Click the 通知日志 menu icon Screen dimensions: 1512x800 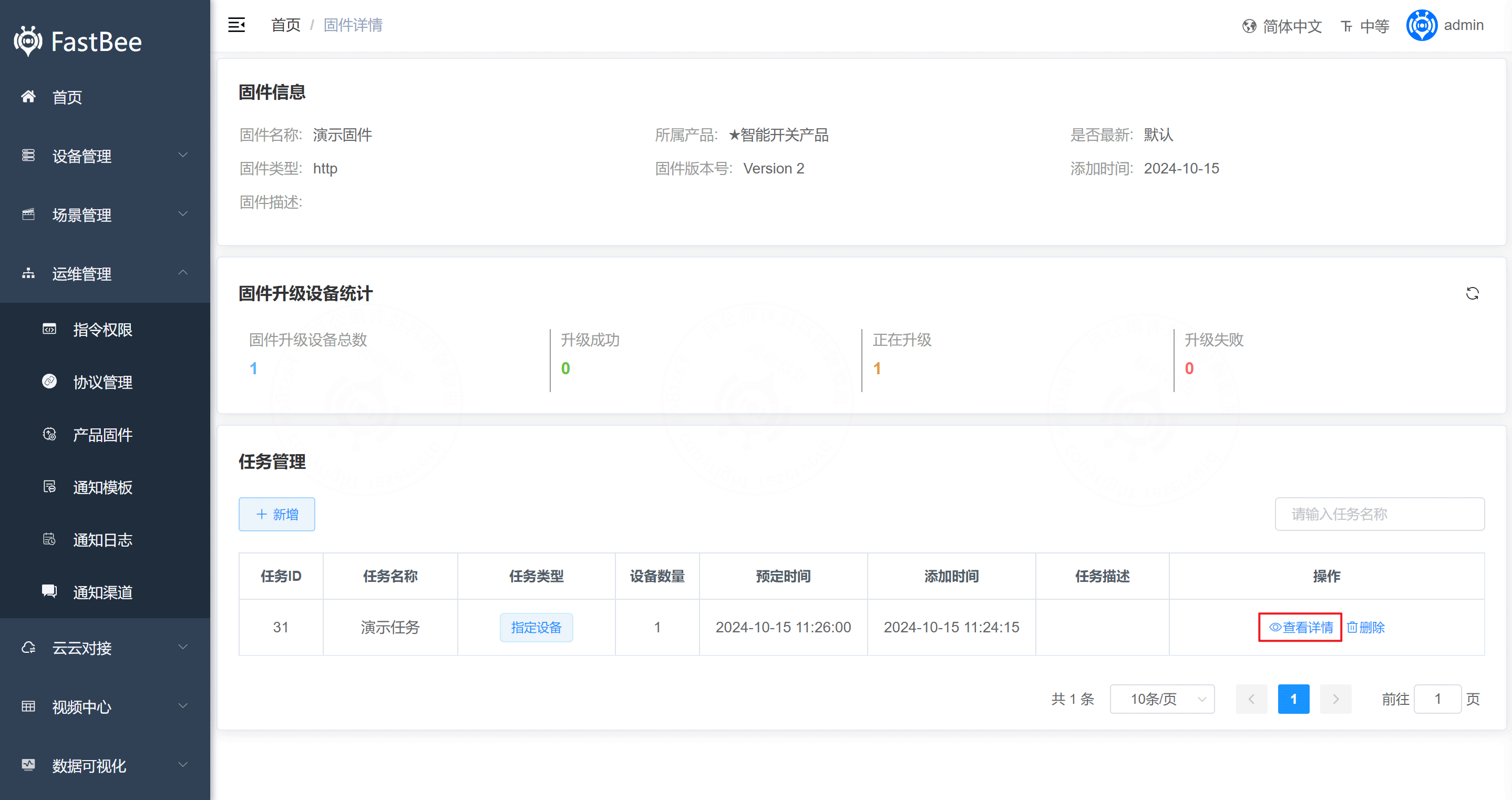click(49, 539)
